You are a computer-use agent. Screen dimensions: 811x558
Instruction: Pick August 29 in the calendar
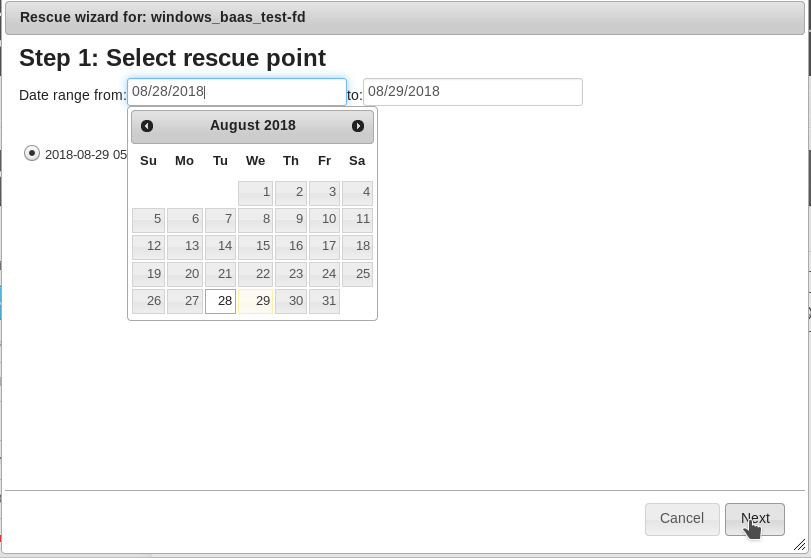coord(256,301)
